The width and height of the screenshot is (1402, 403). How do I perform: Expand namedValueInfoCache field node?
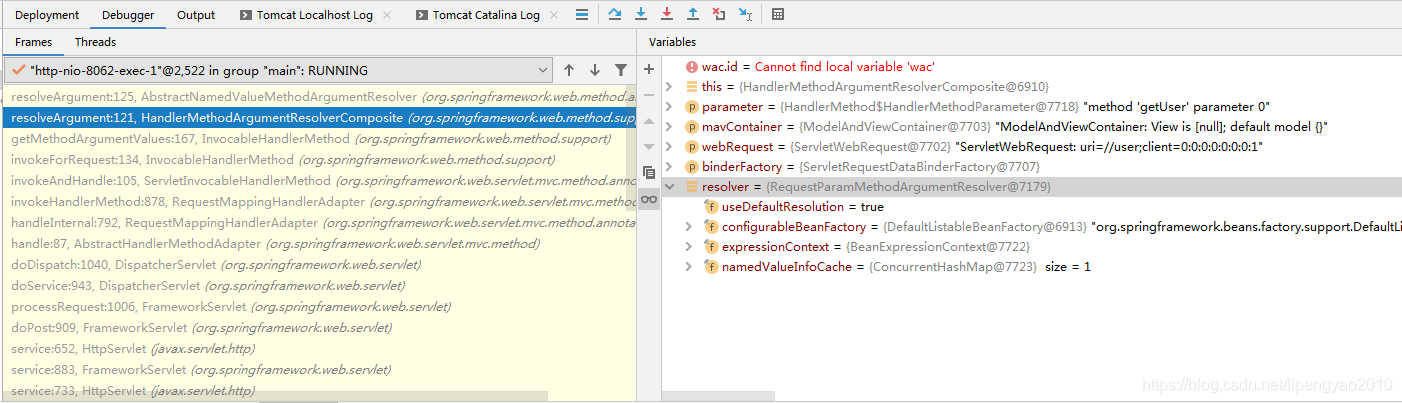pos(688,267)
